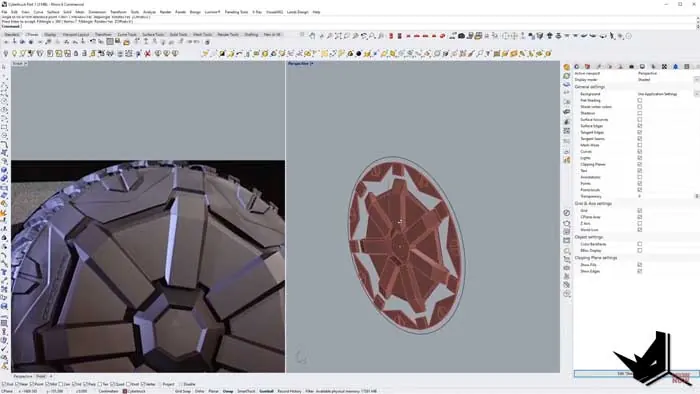Collapse the Clipping Plane settings section
The height and width of the screenshot is (394, 700).
click(x=596, y=258)
